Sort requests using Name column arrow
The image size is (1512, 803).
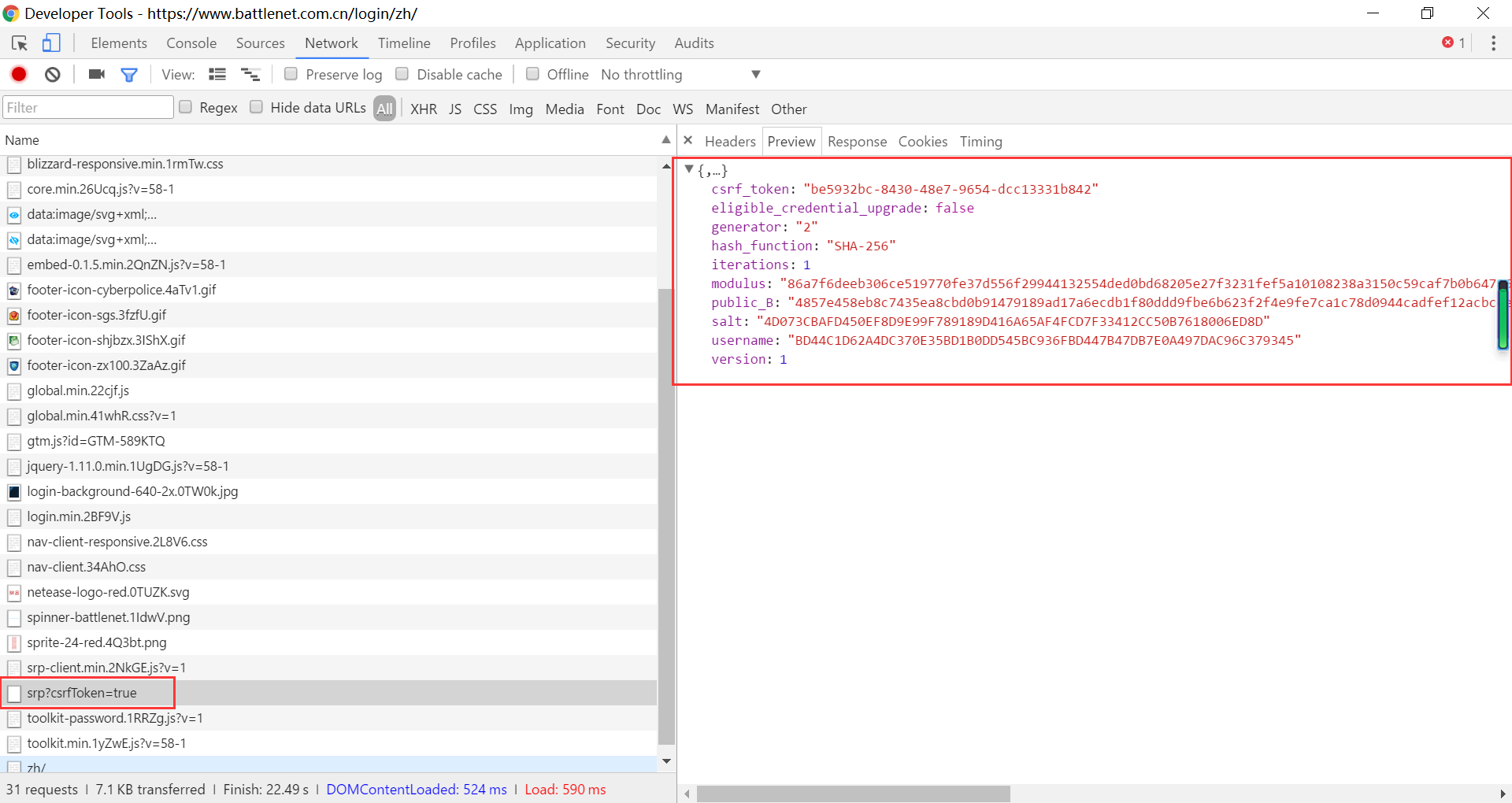click(x=666, y=139)
